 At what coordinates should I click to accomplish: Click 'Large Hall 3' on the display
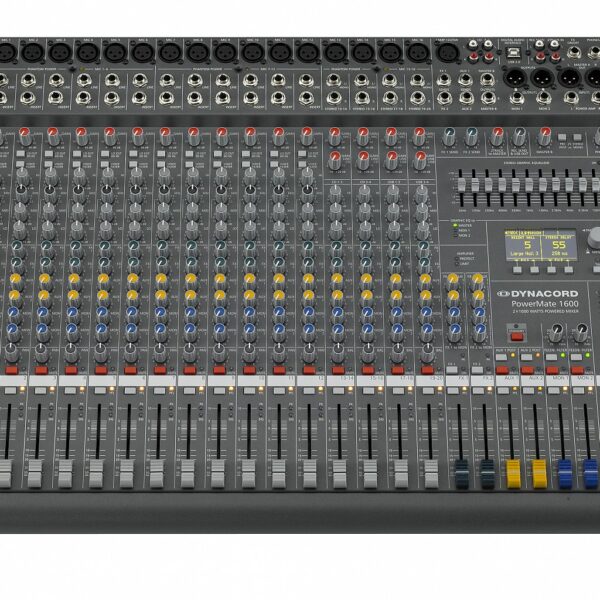[x=524, y=253]
